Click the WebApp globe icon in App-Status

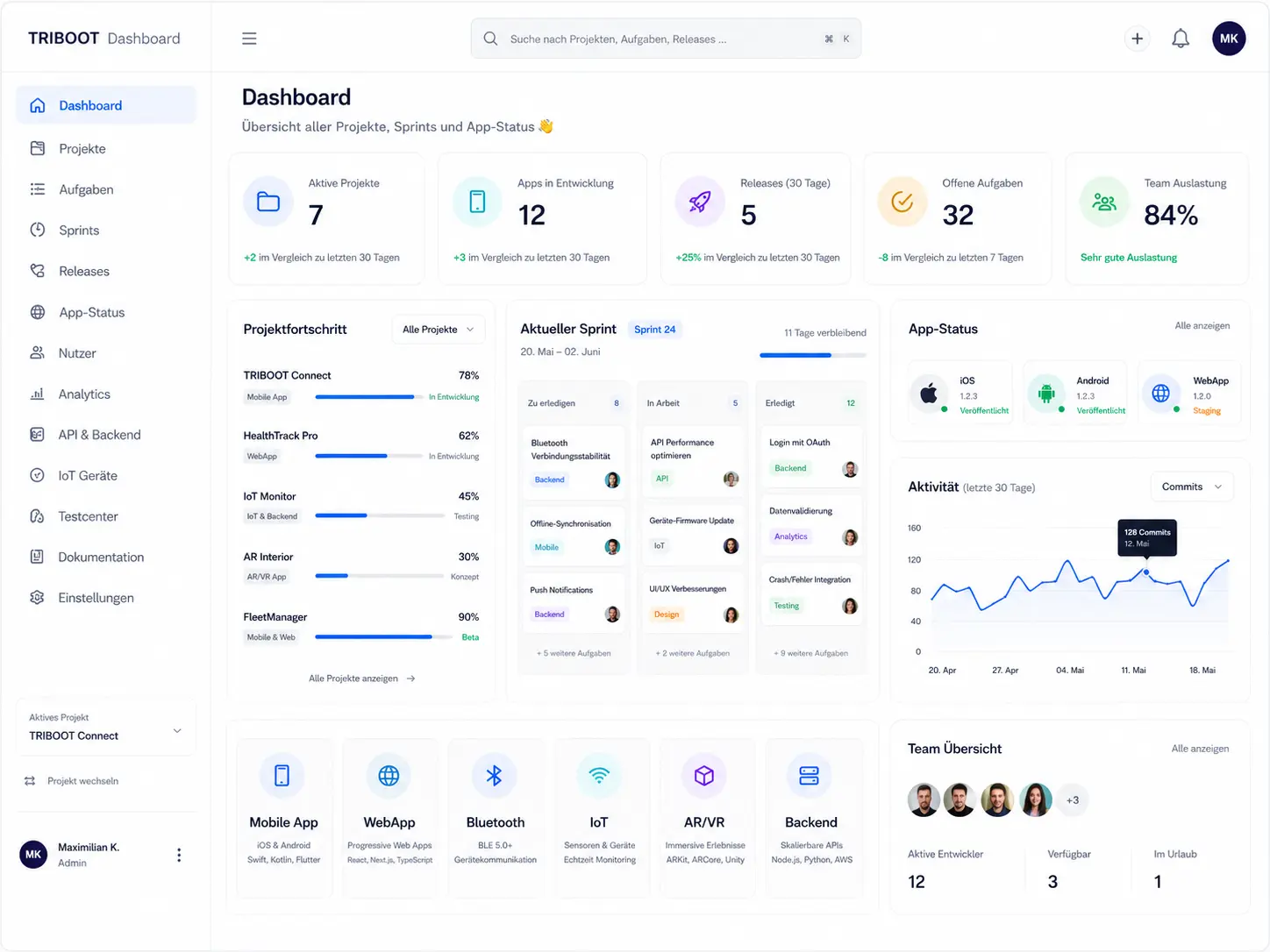(1160, 394)
